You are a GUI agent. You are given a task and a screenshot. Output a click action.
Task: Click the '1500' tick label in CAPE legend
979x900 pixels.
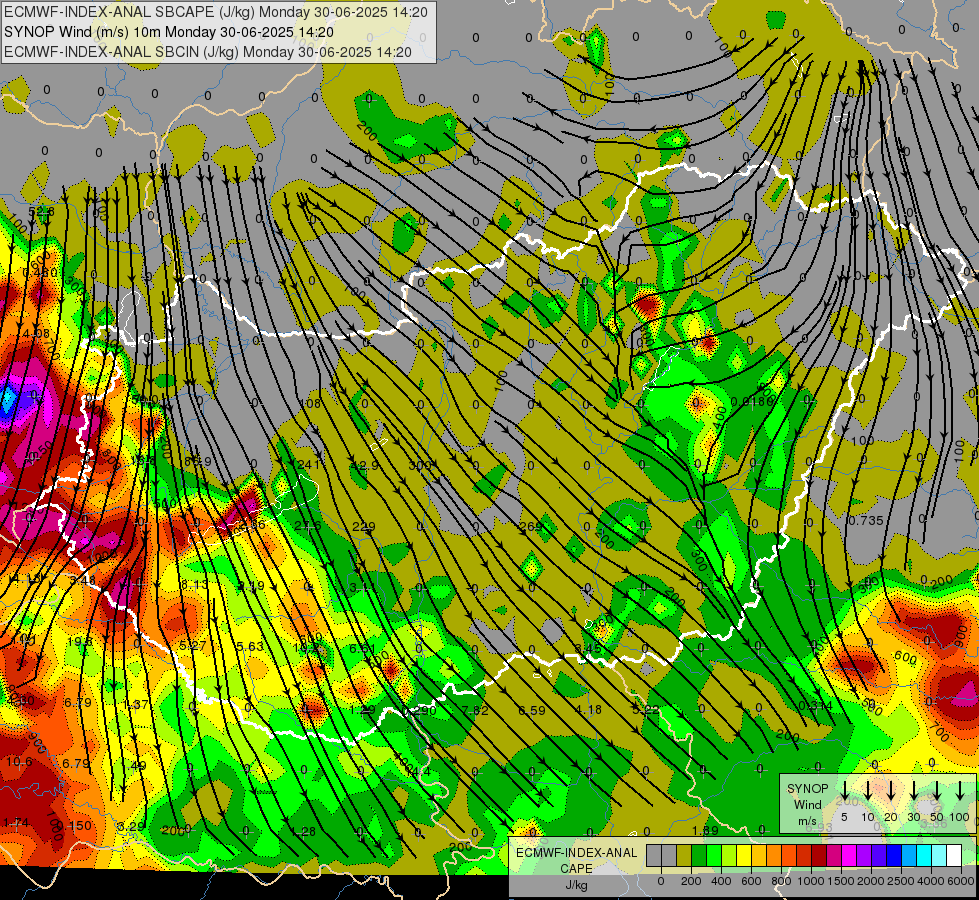(840, 881)
